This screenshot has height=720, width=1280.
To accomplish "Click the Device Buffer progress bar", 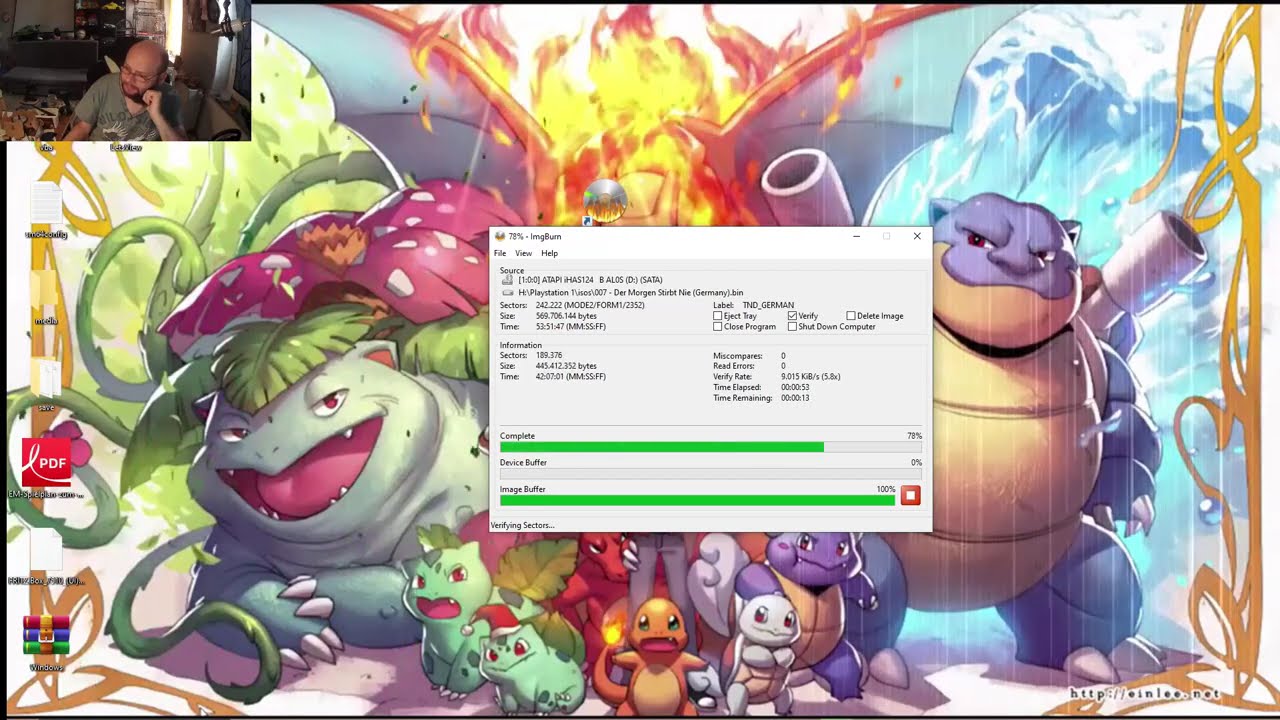I will tap(711, 474).
